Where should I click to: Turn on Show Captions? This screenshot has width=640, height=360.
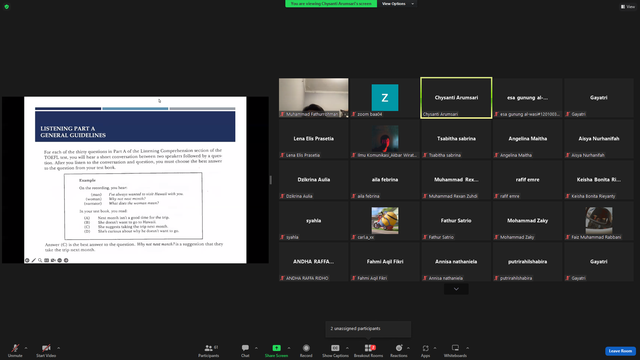point(335,350)
